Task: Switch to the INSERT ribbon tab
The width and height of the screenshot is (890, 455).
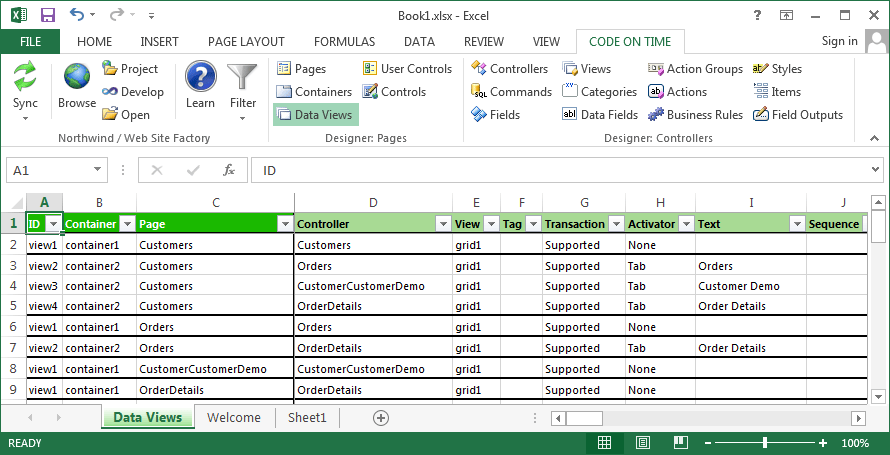Action: pos(159,41)
